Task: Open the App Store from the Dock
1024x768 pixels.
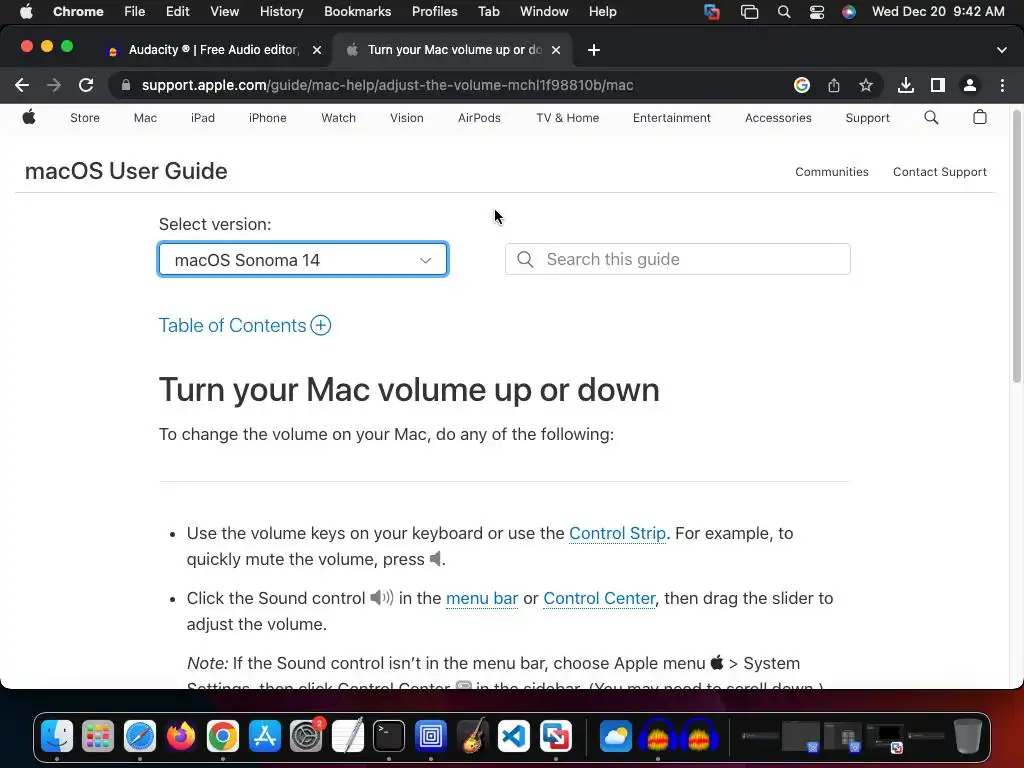Action: click(x=264, y=736)
